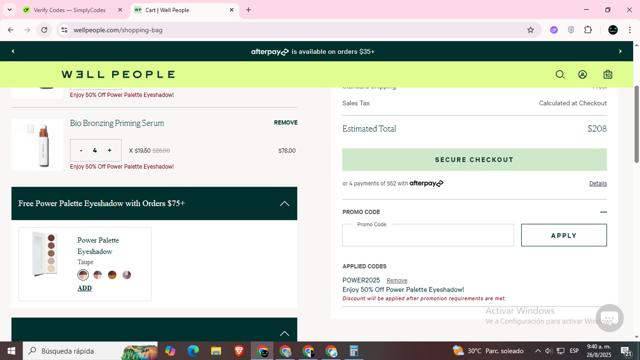
Task: Open Afterpay Details link
Action: point(598,184)
